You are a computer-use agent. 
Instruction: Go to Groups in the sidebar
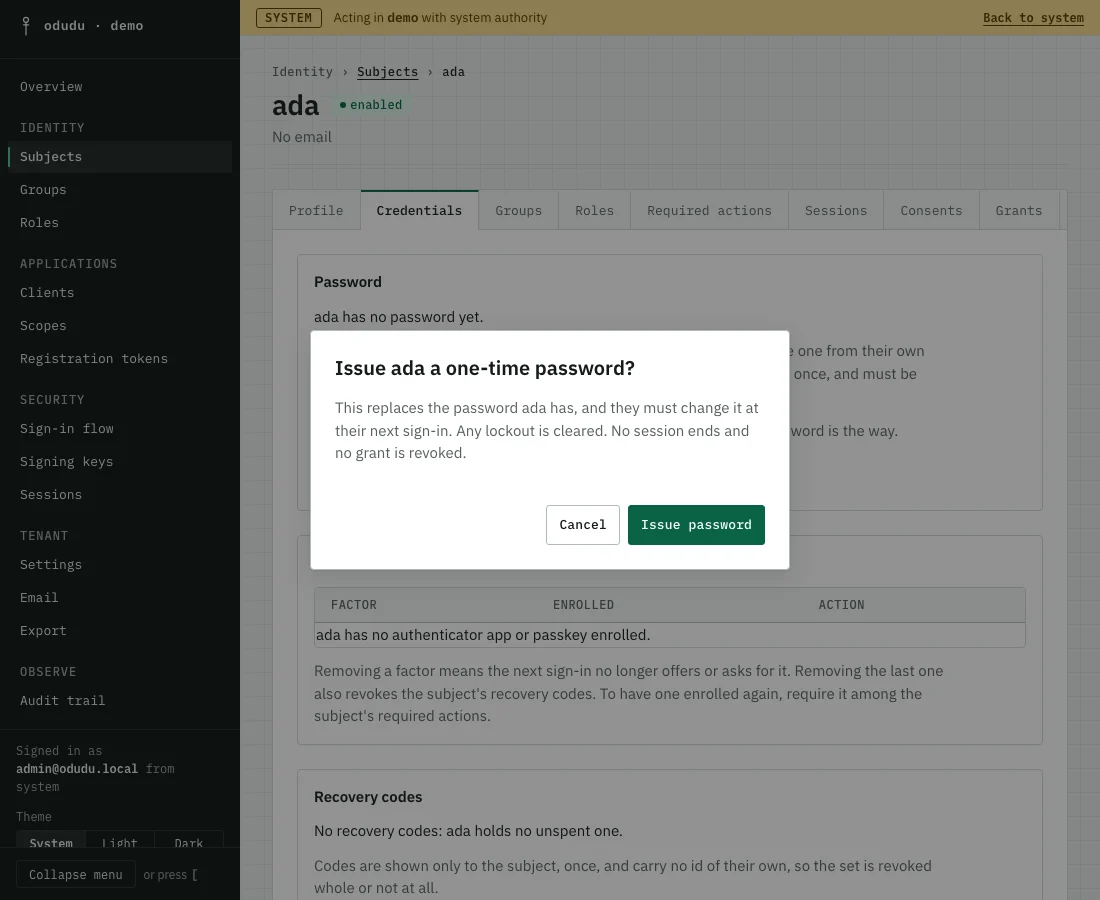[x=120, y=189]
